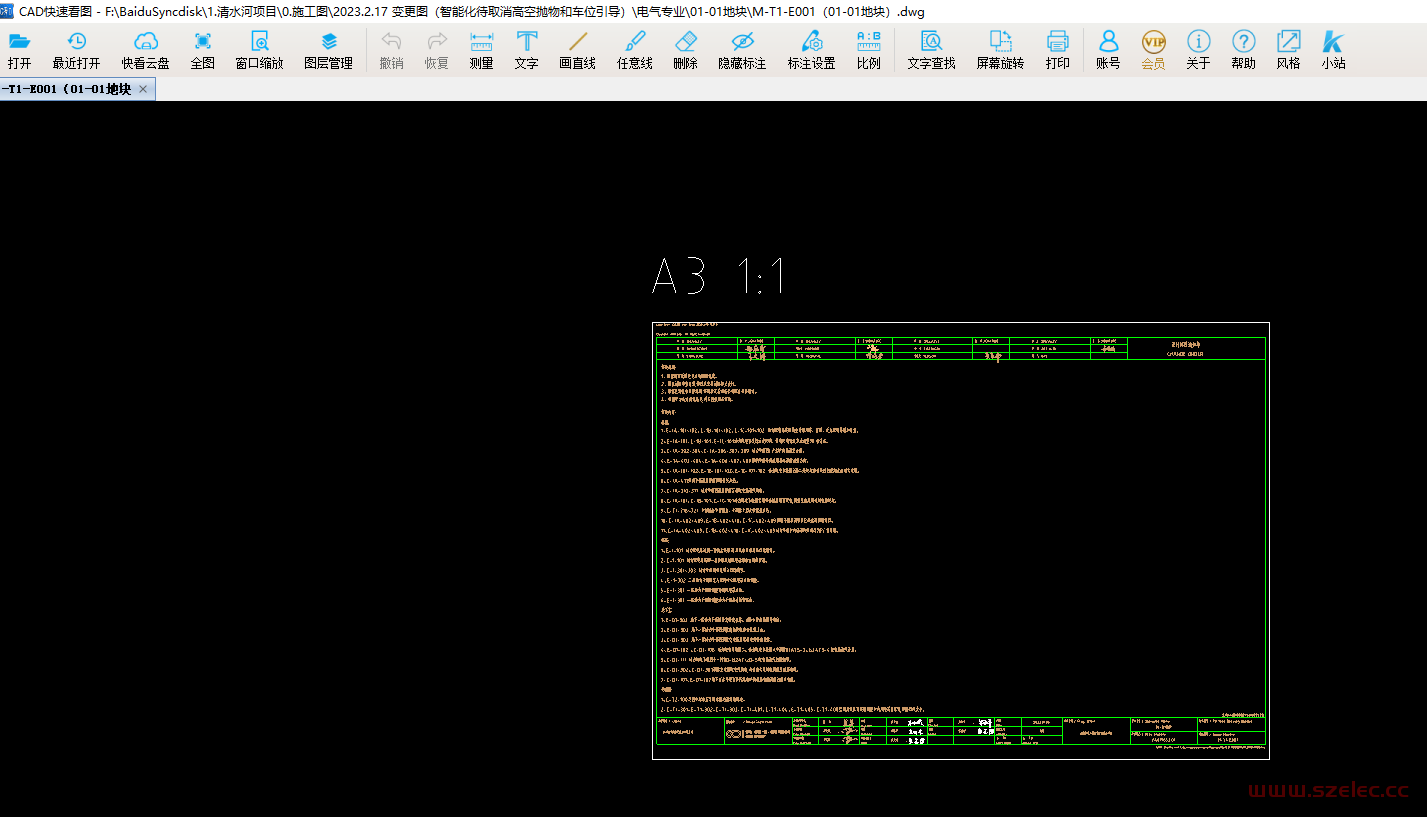Choose the 画直线 line drawing tool
The height and width of the screenshot is (817, 1427).
(x=578, y=50)
